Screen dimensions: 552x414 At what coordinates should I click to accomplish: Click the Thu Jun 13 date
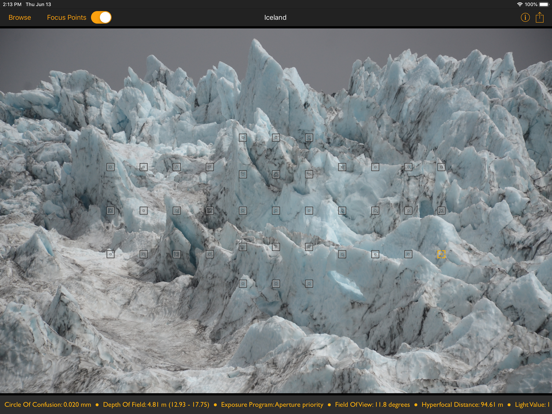coord(38,4)
